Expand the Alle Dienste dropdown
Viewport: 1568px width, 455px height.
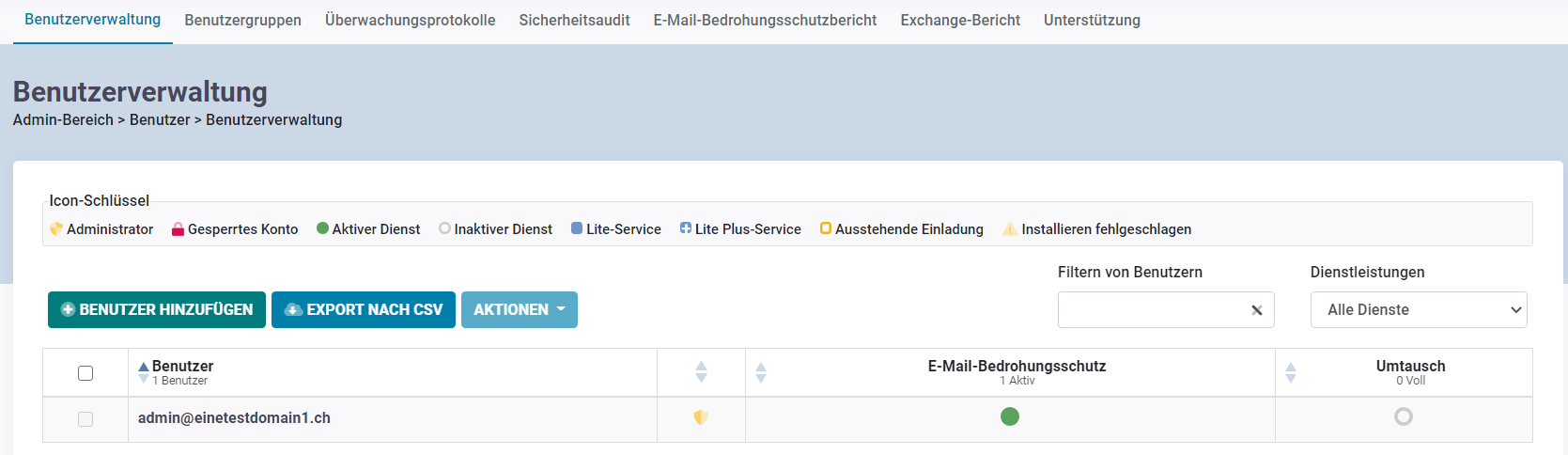tap(1419, 310)
